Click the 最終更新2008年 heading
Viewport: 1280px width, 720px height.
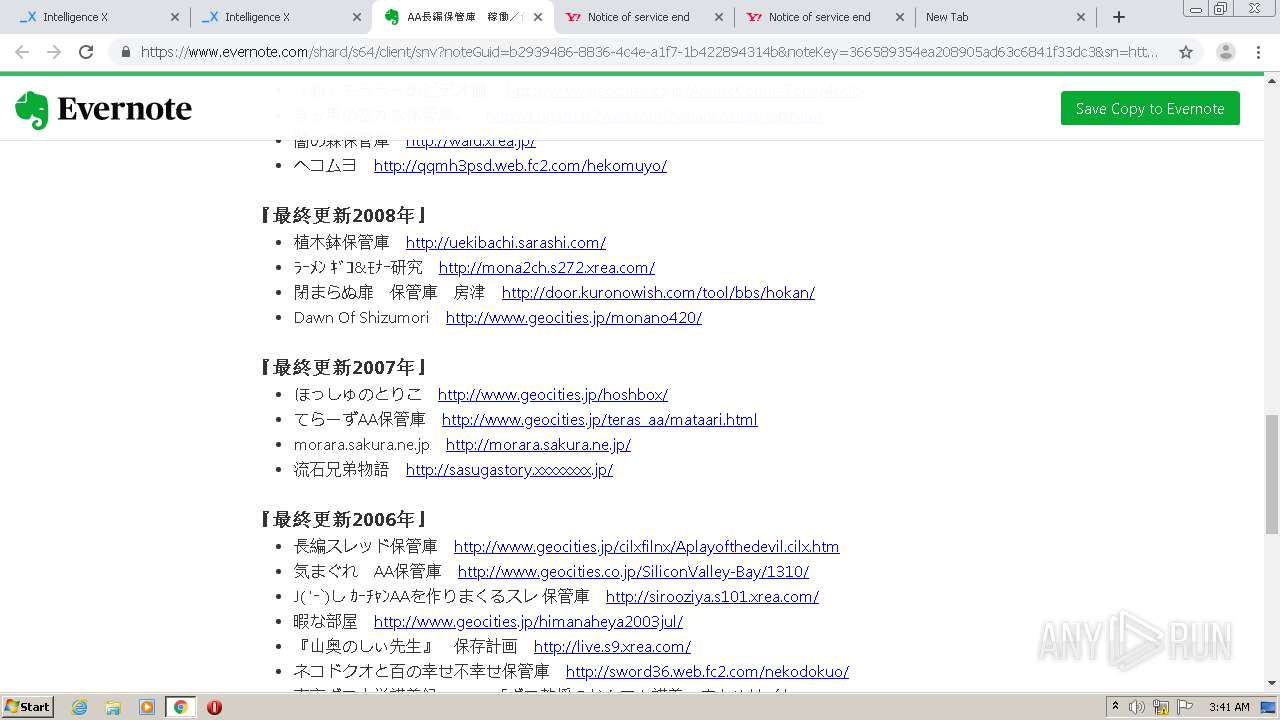coord(344,215)
